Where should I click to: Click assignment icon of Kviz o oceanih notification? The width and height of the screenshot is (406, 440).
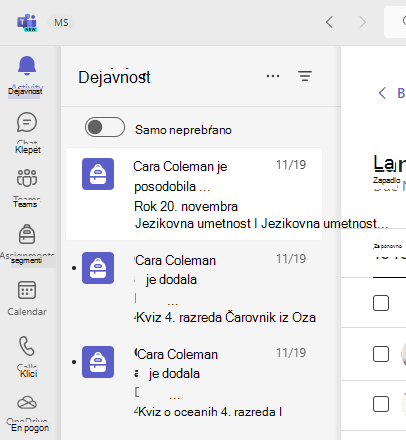(98, 362)
